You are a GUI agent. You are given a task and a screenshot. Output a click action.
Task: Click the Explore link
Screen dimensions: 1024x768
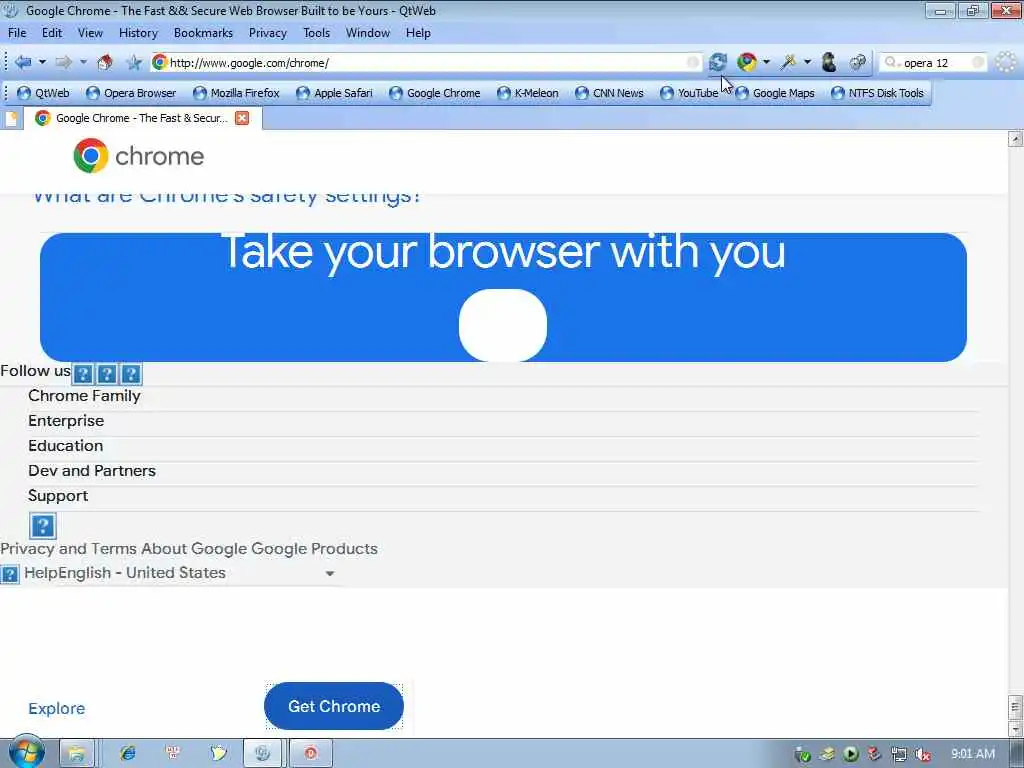tap(57, 709)
